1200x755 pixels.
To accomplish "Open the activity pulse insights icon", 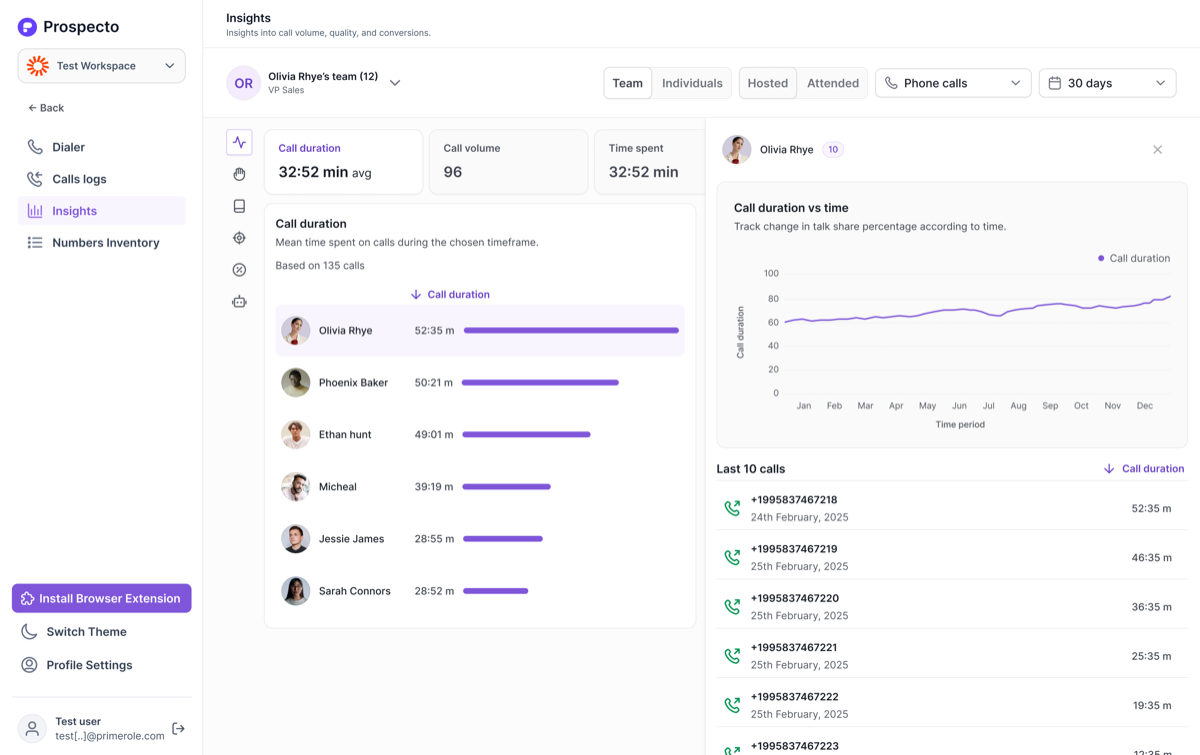I will tap(239, 142).
